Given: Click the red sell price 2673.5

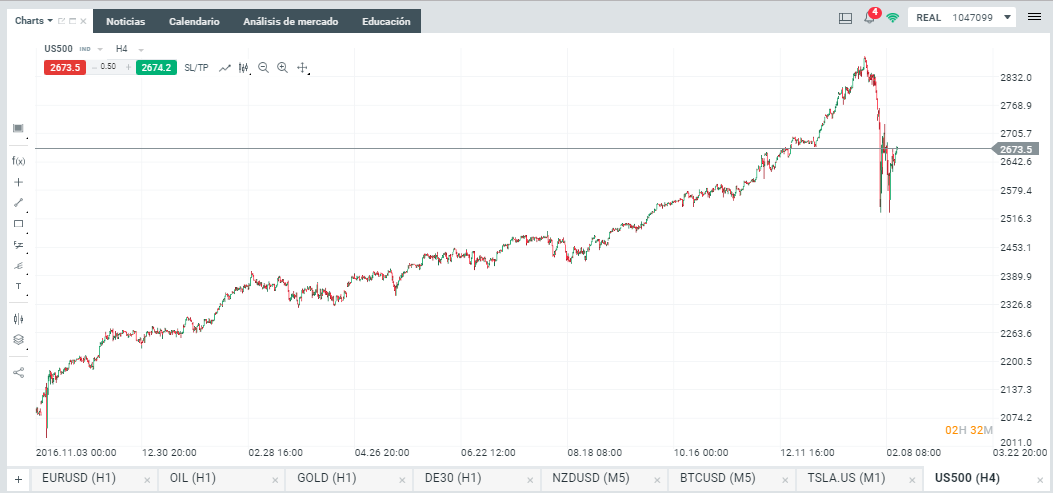Looking at the screenshot, I should point(62,67).
